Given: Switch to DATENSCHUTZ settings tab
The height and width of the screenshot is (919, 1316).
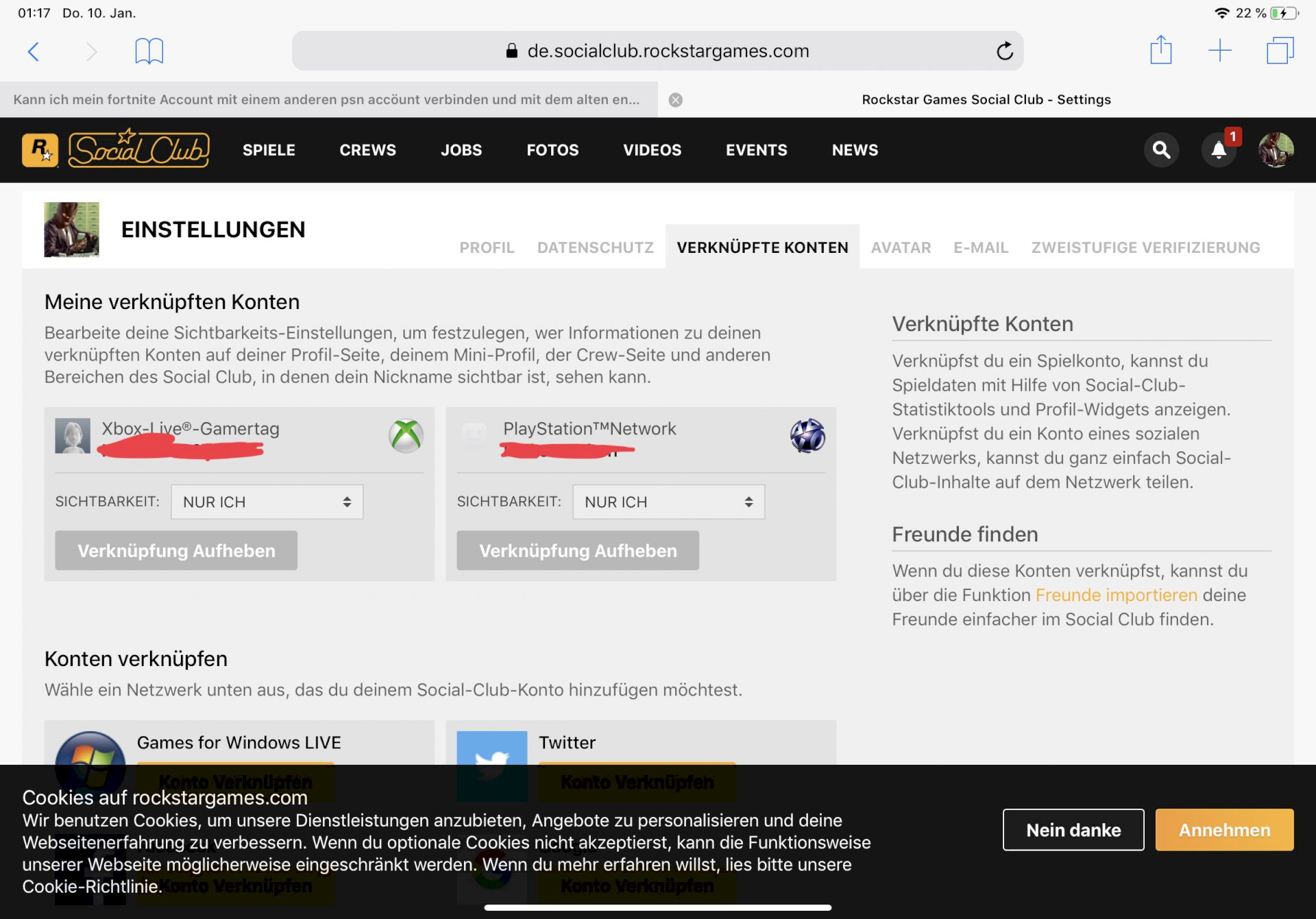Looking at the screenshot, I should click(594, 247).
